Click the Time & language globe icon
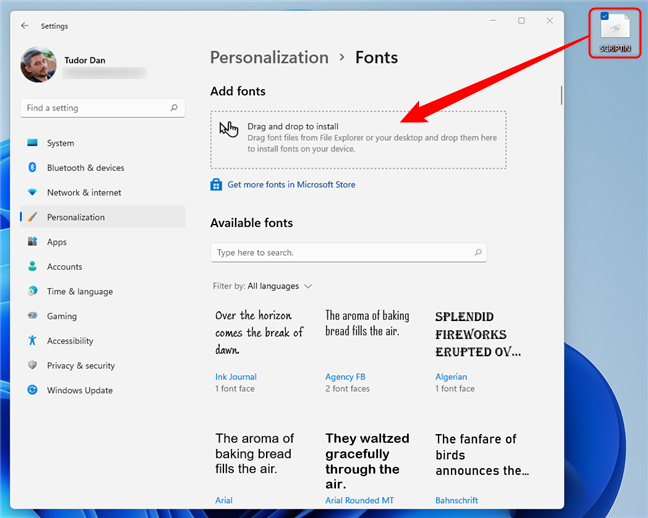This screenshot has height=518, width=648. pyautogui.click(x=32, y=291)
